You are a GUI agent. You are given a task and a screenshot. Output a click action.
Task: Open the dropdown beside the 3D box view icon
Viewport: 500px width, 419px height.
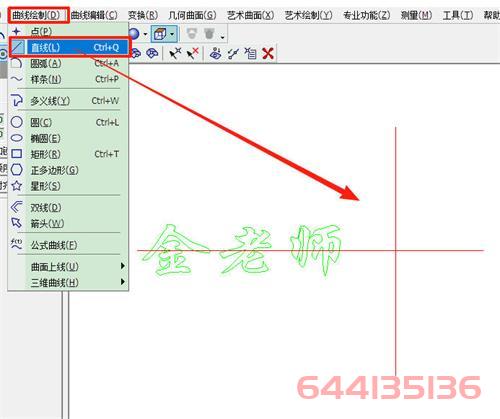coord(172,34)
